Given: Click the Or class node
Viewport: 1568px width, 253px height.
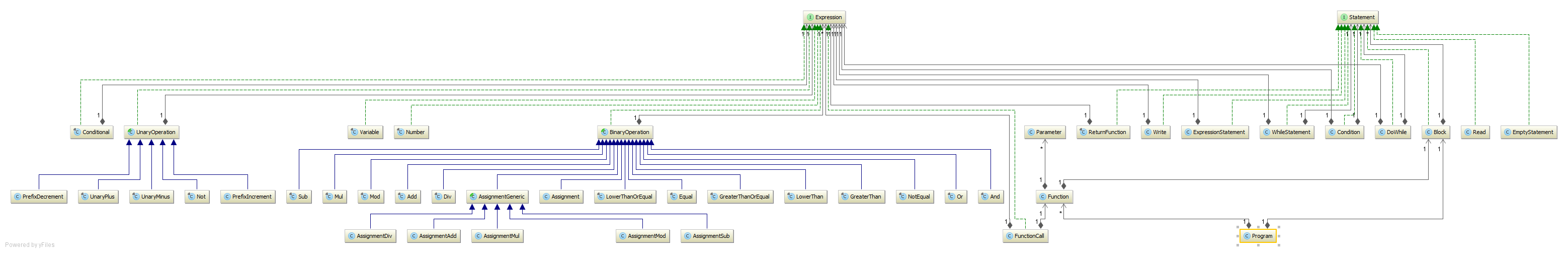Looking at the screenshot, I should coord(956,197).
